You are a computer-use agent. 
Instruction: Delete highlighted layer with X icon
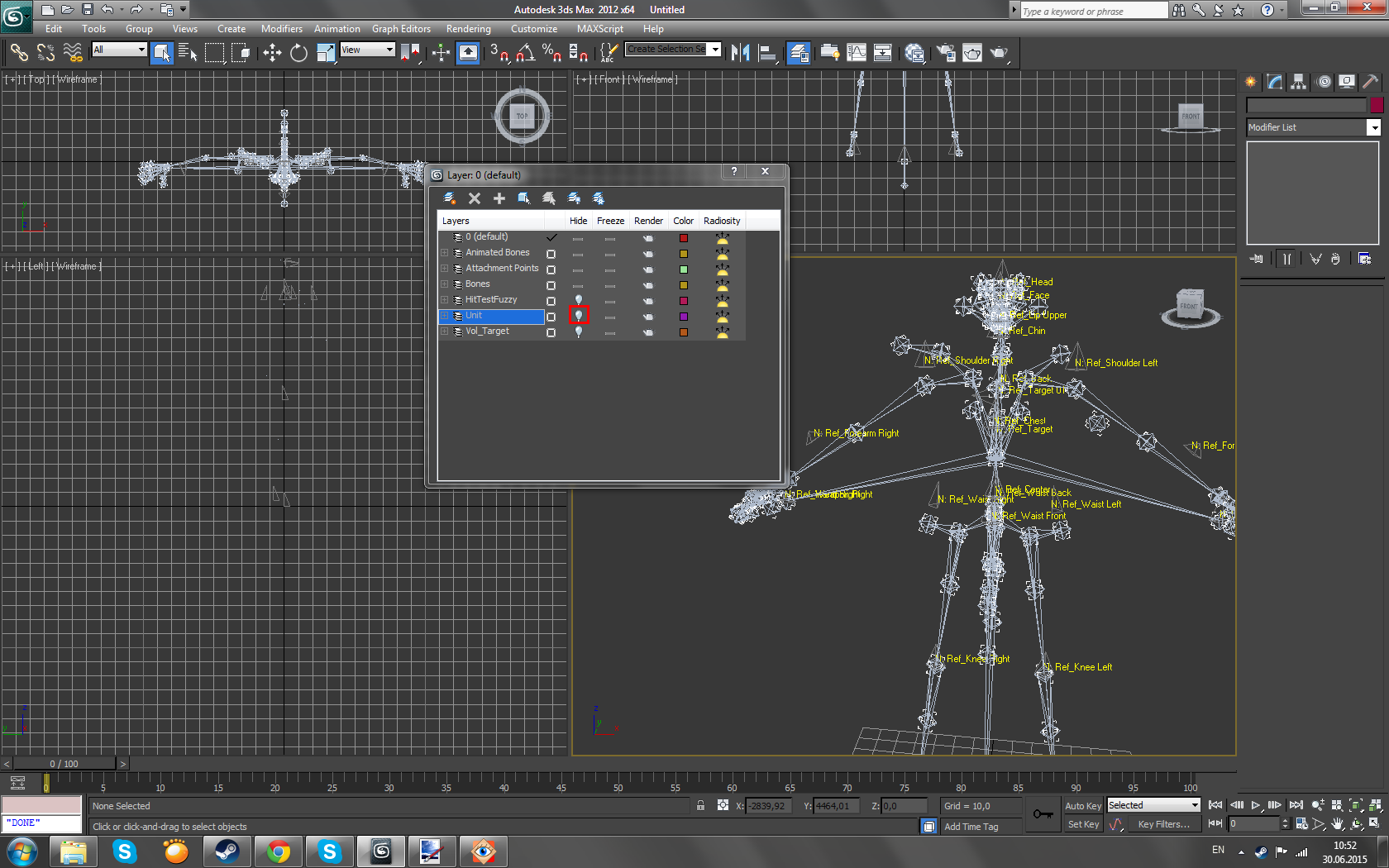click(x=475, y=198)
